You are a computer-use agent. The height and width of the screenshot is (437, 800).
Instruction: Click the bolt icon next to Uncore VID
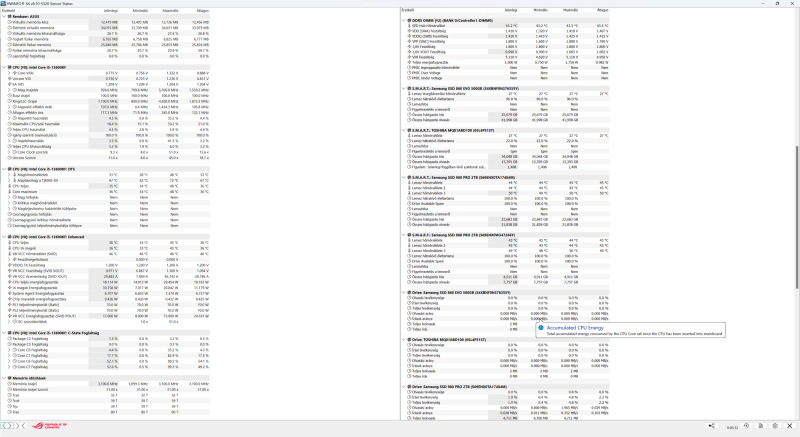[10, 79]
